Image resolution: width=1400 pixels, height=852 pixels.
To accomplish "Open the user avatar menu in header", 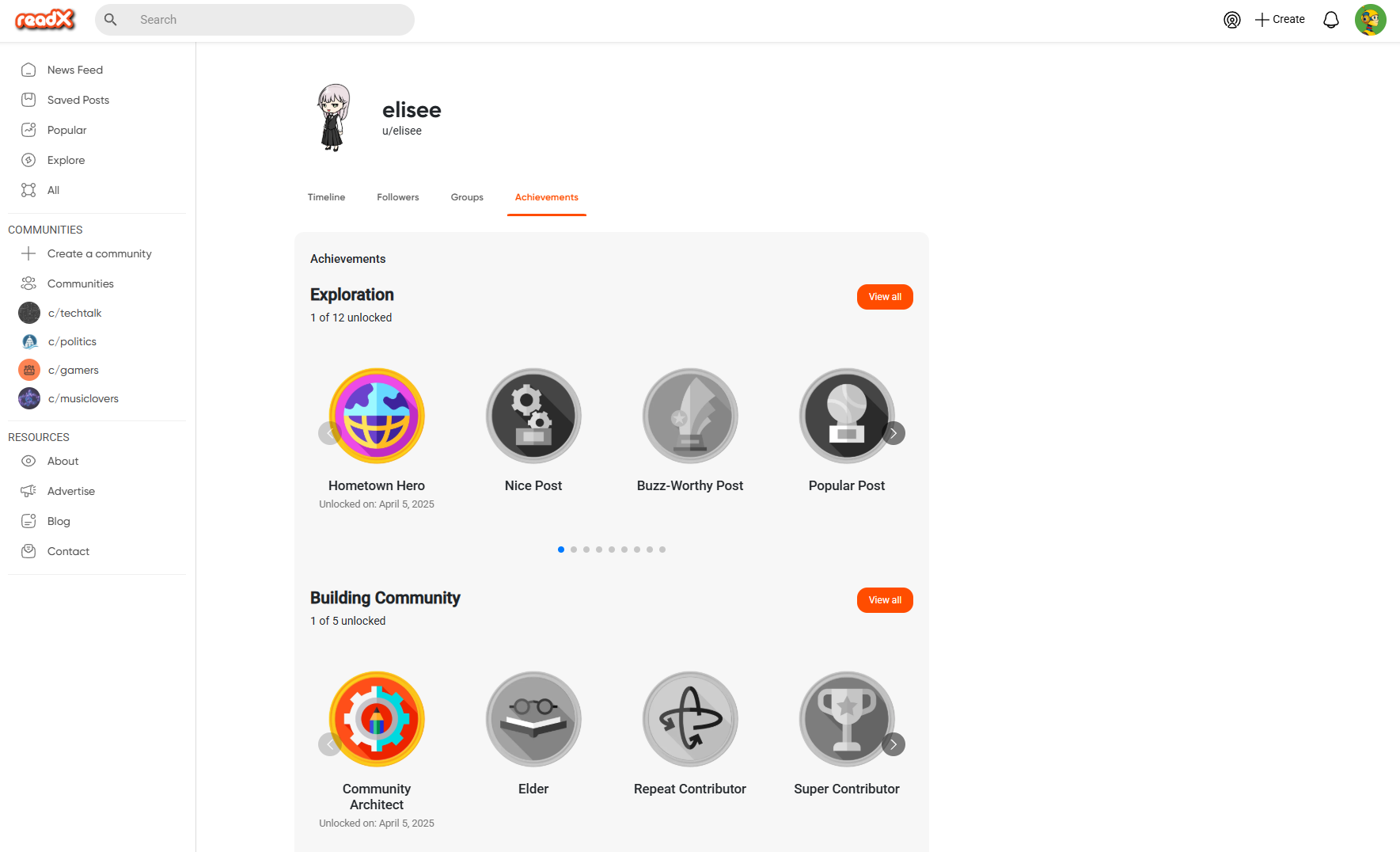I will tap(1371, 20).
